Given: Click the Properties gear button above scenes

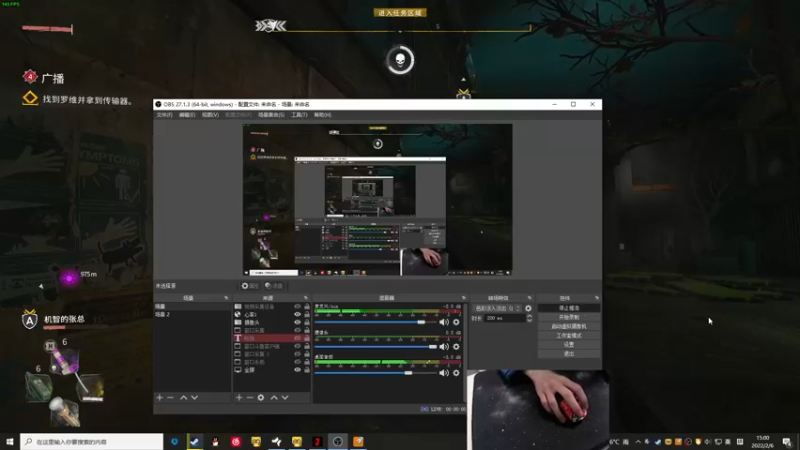Looking at the screenshot, I should [x=250, y=286].
